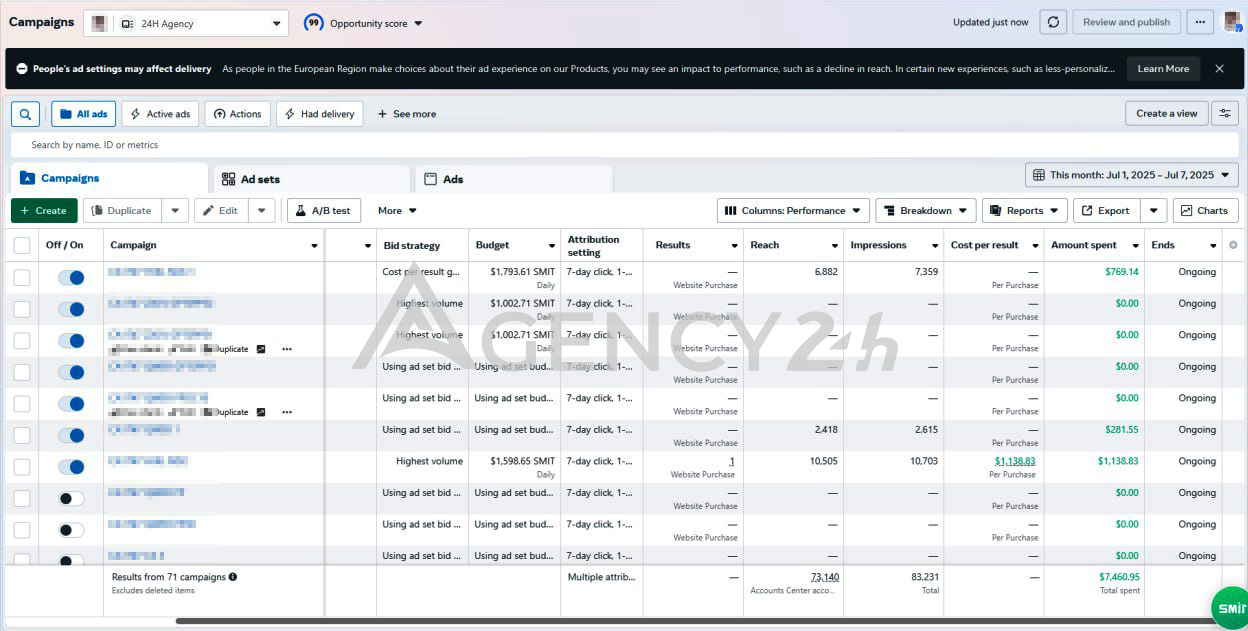Click the horizontal scrollbar under the table
Image resolution: width=1248 pixels, height=631 pixels.
(x=695, y=621)
